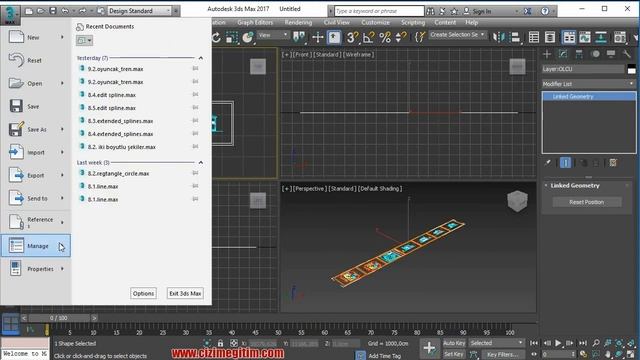The height and width of the screenshot is (360, 640).
Task: Click the large Set Keys plus button
Action: 429,348
